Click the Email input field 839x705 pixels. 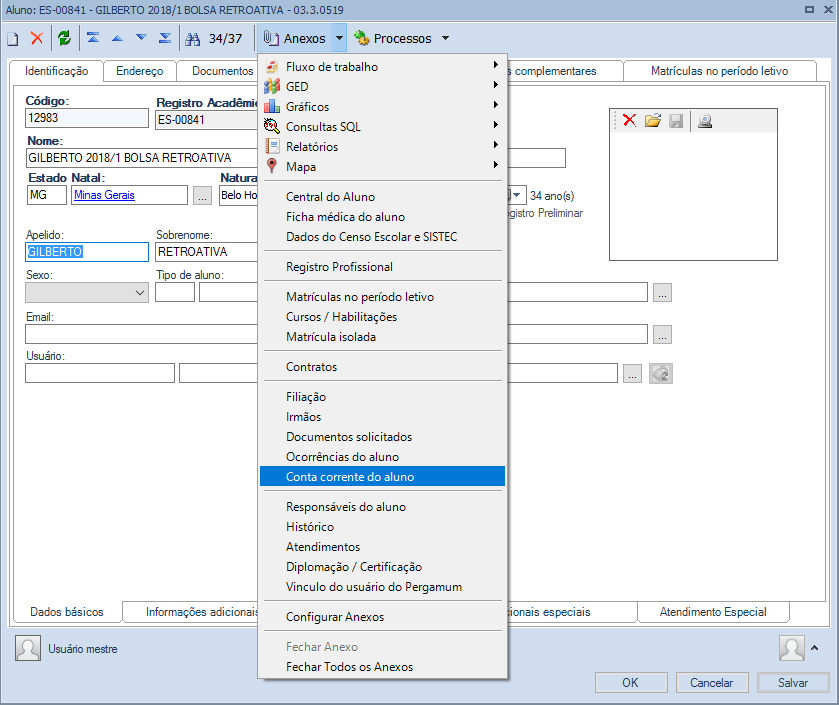[x=141, y=334]
